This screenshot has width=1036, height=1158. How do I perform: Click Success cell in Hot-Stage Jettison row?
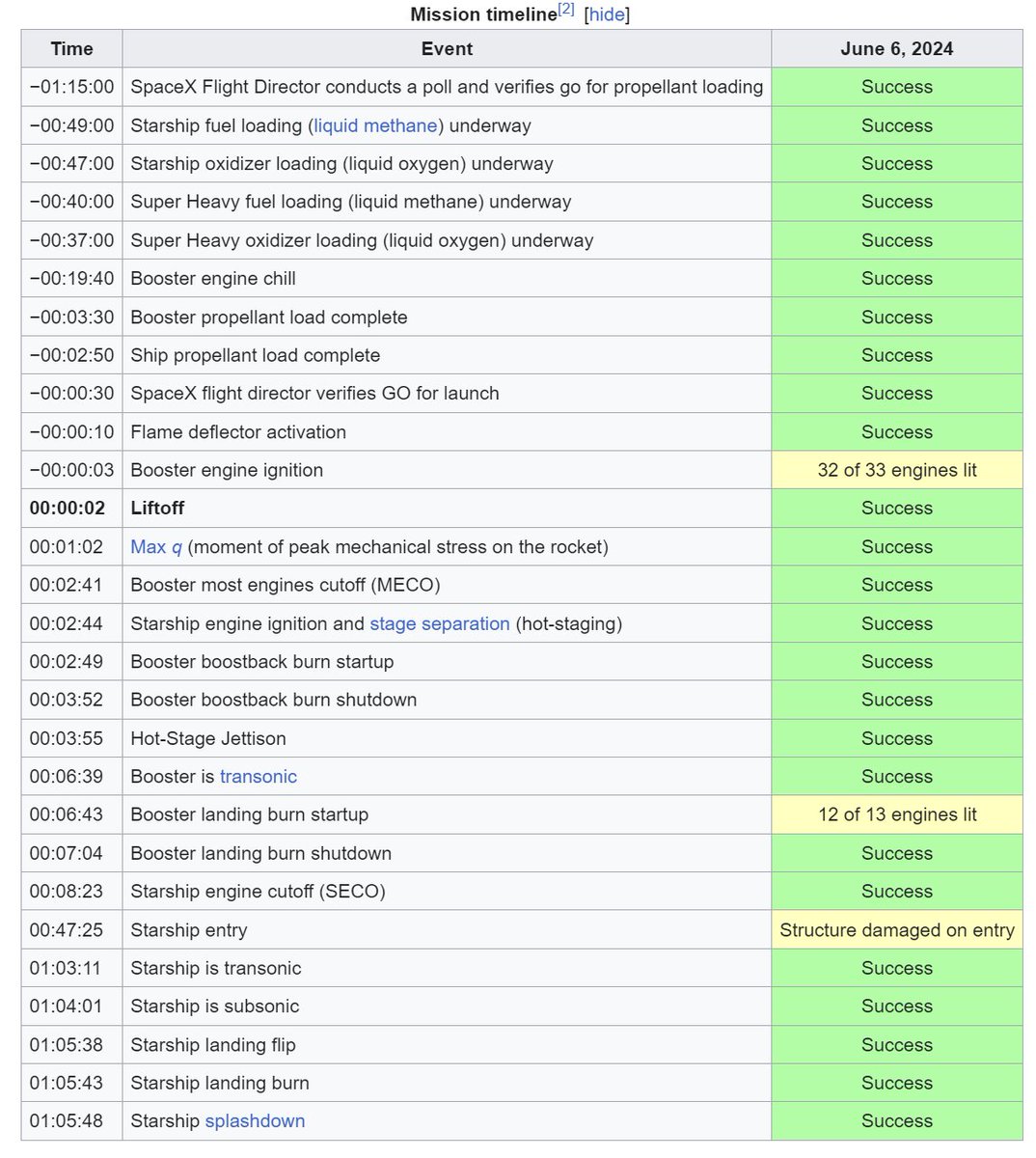click(x=897, y=738)
